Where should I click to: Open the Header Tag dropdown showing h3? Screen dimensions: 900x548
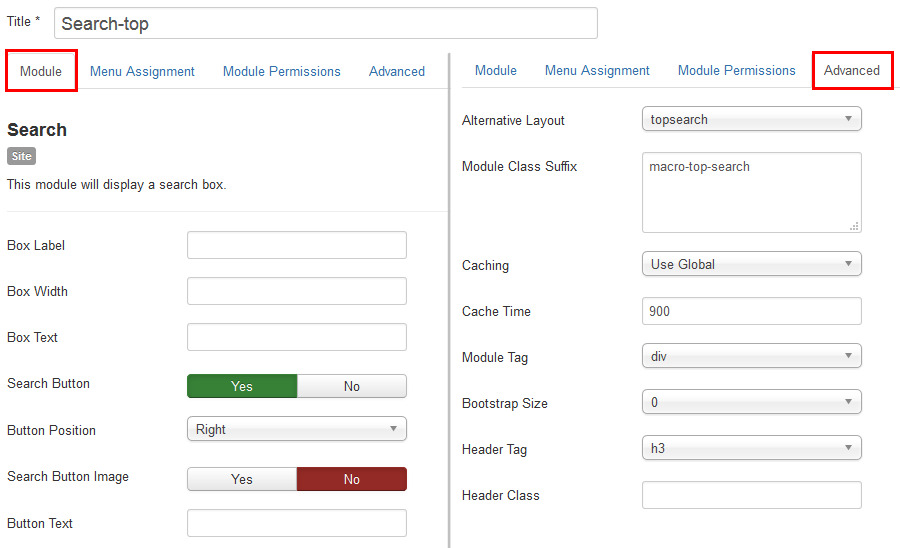point(750,448)
